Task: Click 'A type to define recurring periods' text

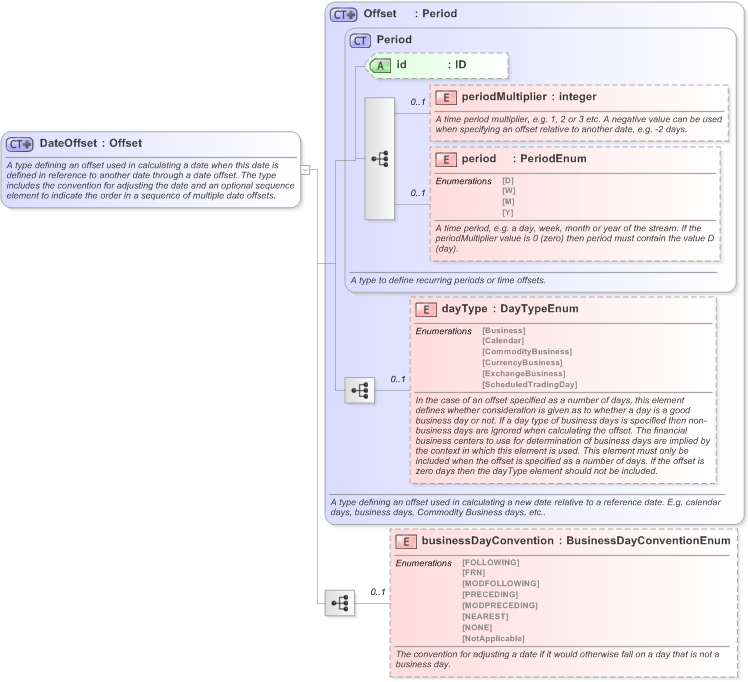Action: (448, 280)
